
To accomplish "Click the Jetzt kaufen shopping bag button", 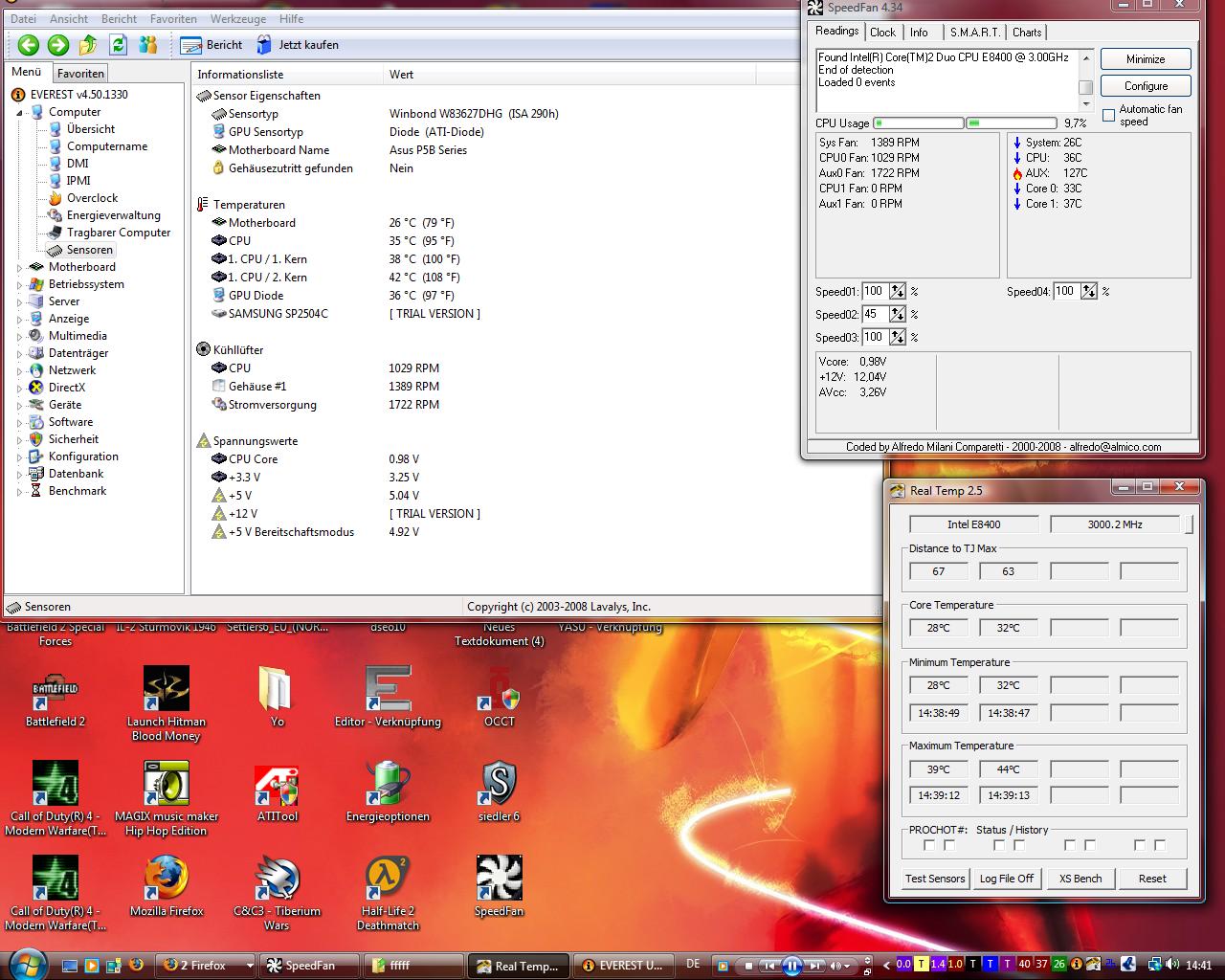I will 297,45.
